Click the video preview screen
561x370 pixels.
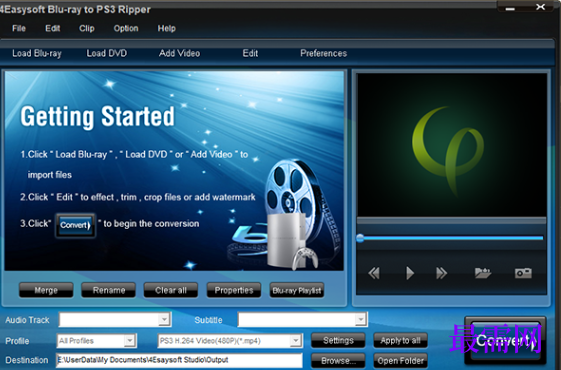pyautogui.click(x=452, y=145)
